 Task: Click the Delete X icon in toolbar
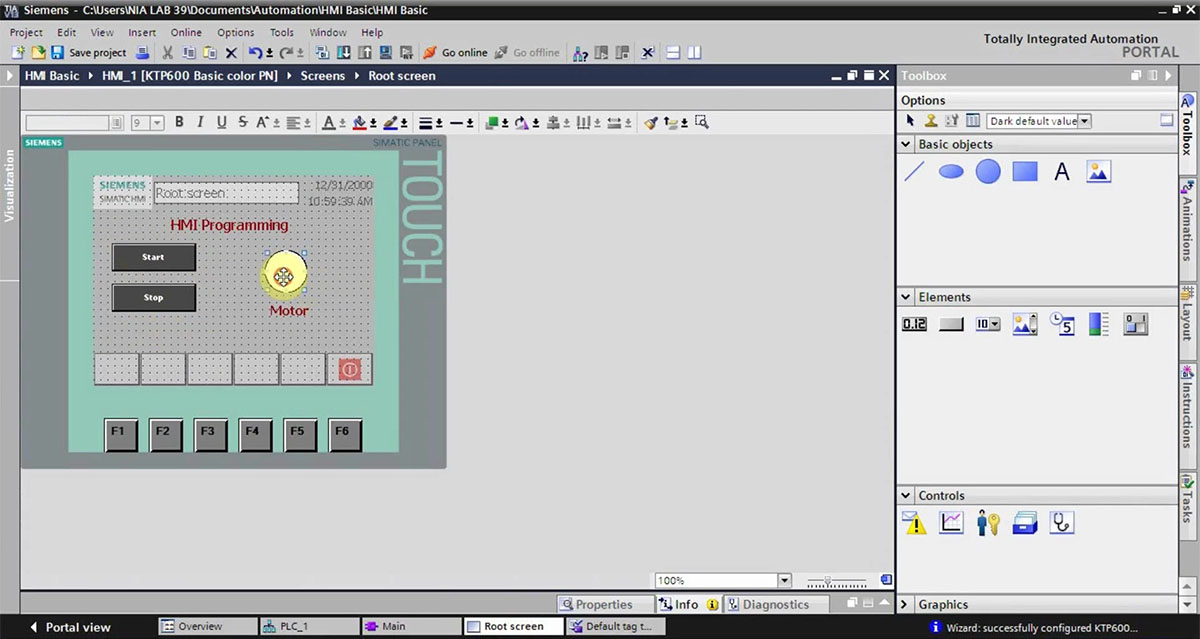pyautogui.click(x=231, y=52)
